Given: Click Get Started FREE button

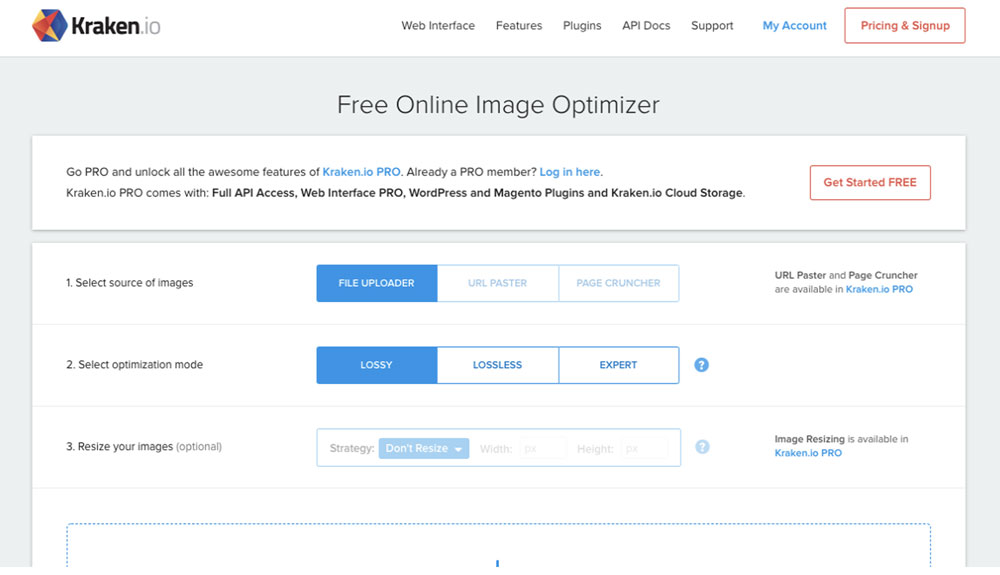Looking at the screenshot, I should click(x=870, y=182).
